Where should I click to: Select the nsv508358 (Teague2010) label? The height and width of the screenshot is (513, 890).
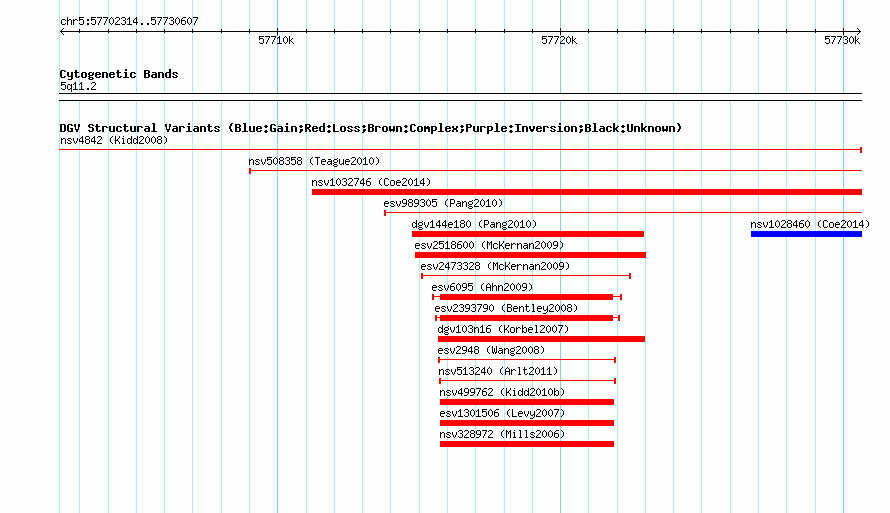coord(314,161)
